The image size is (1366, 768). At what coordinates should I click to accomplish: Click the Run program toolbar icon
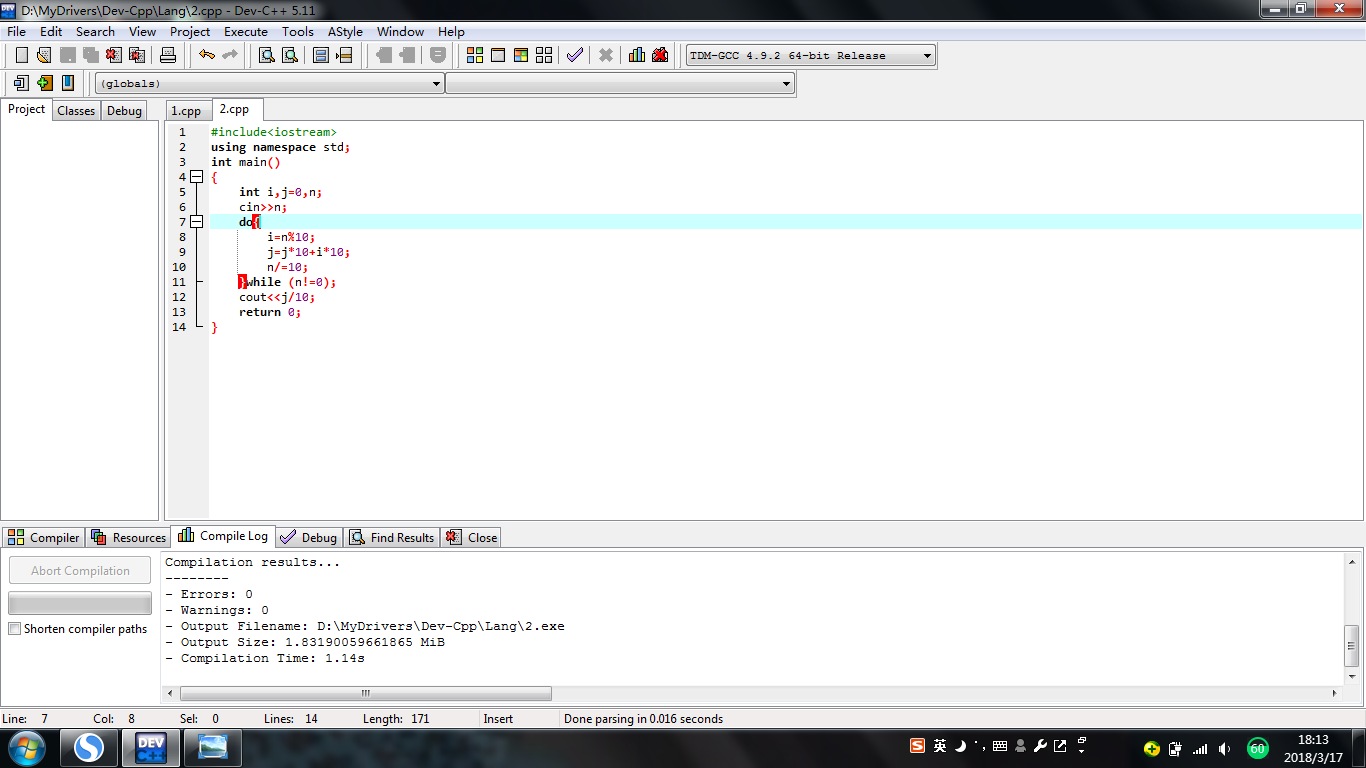[x=498, y=55]
